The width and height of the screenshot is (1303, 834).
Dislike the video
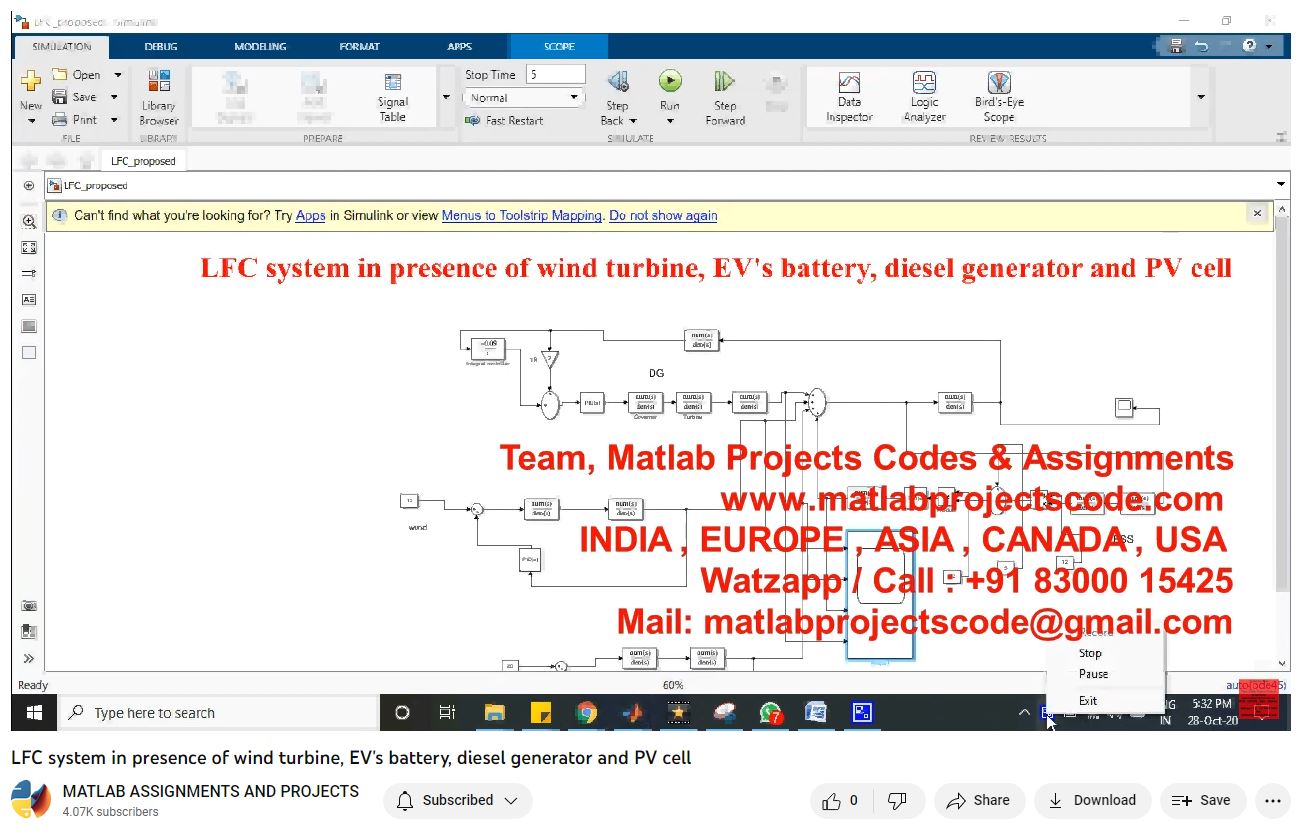point(897,800)
